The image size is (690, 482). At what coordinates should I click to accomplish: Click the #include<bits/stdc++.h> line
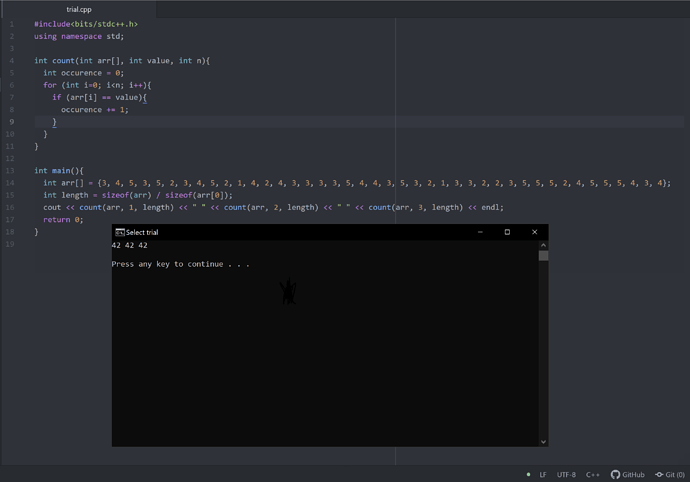86,24
